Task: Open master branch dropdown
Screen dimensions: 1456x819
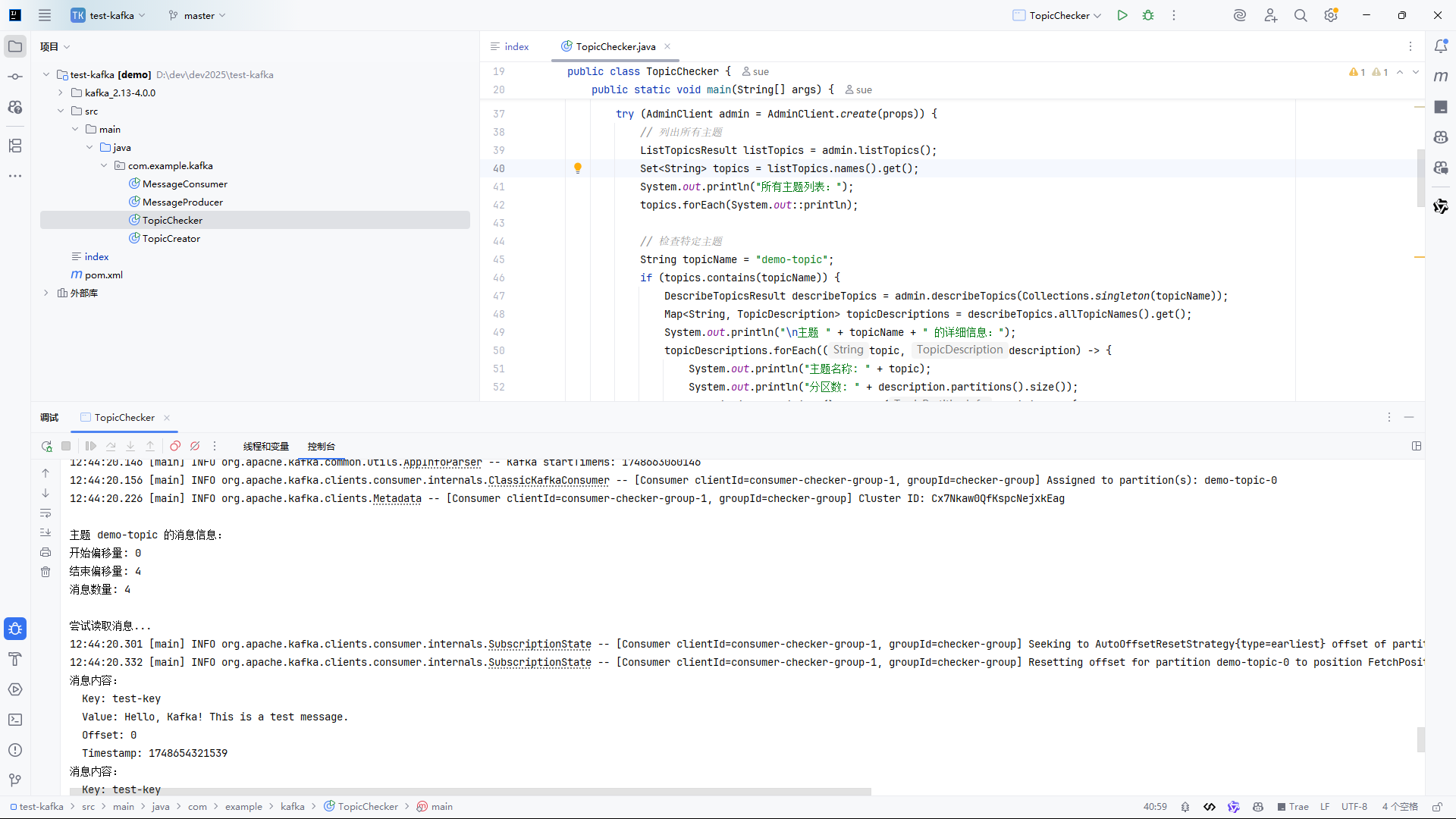Action: (197, 15)
